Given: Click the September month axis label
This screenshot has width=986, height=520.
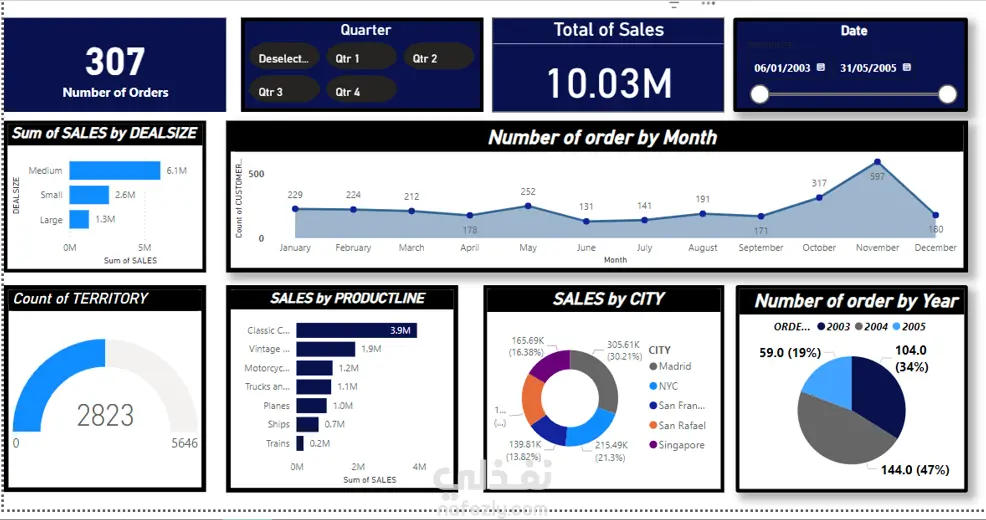Looking at the screenshot, I should click(761, 248).
